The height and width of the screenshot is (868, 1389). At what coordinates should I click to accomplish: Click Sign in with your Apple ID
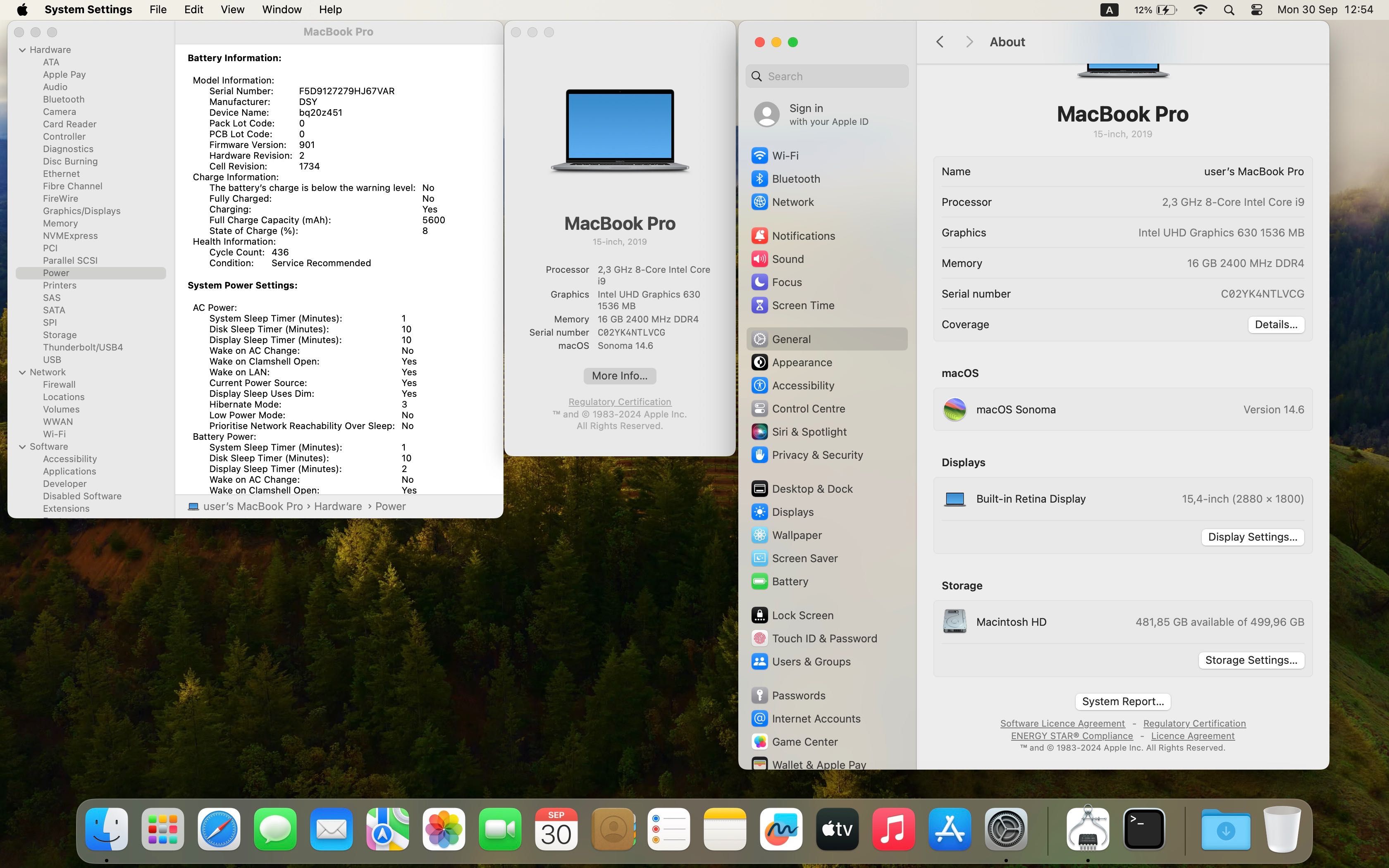[x=826, y=114]
